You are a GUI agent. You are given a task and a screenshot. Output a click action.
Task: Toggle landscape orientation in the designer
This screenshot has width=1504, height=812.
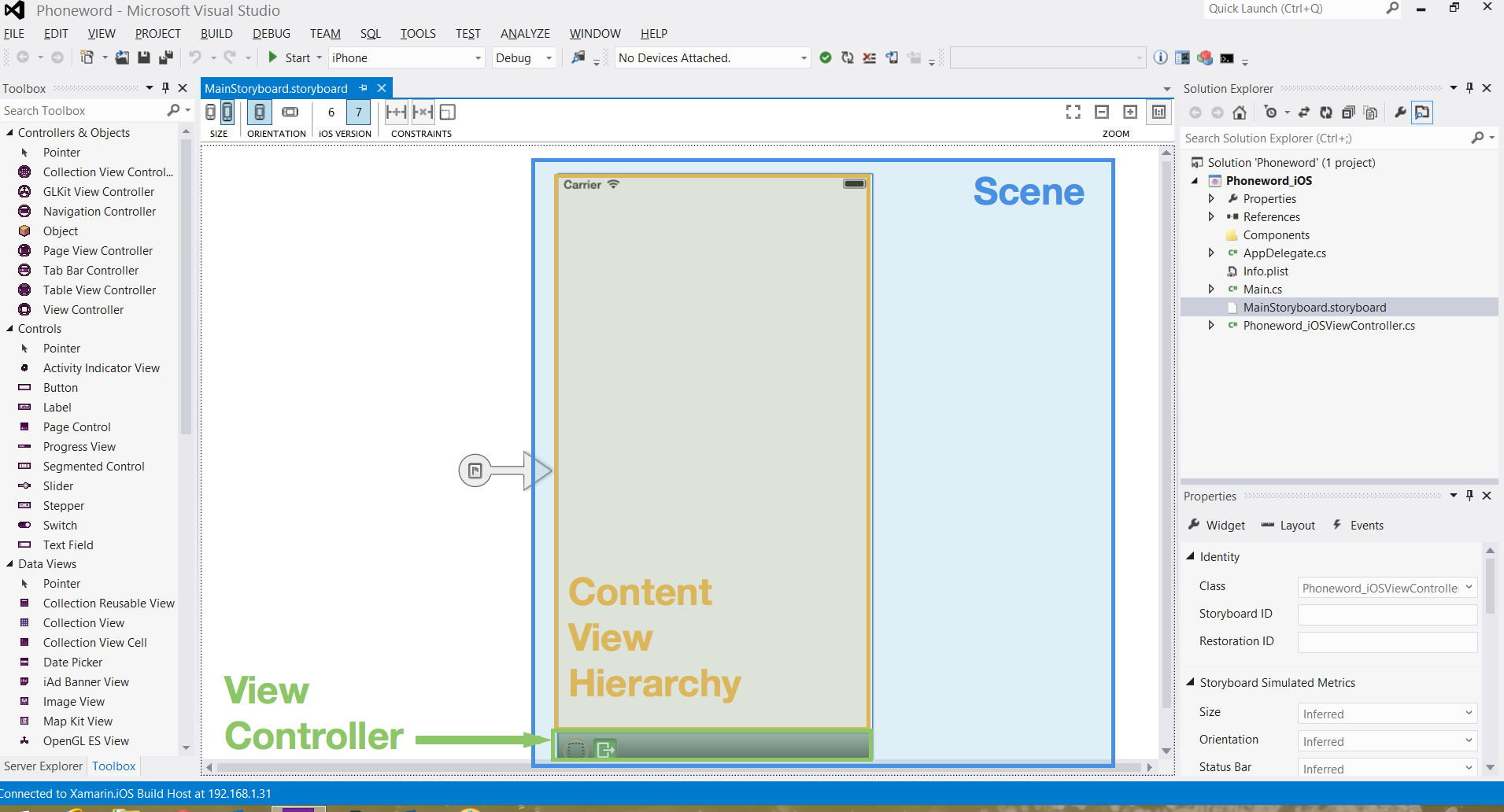tap(290, 113)
